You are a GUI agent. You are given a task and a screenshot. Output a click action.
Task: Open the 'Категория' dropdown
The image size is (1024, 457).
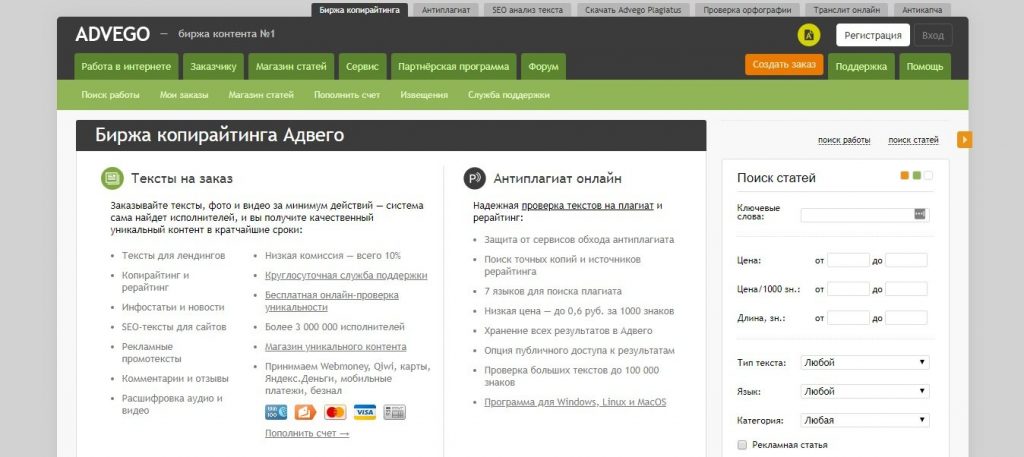865,420
